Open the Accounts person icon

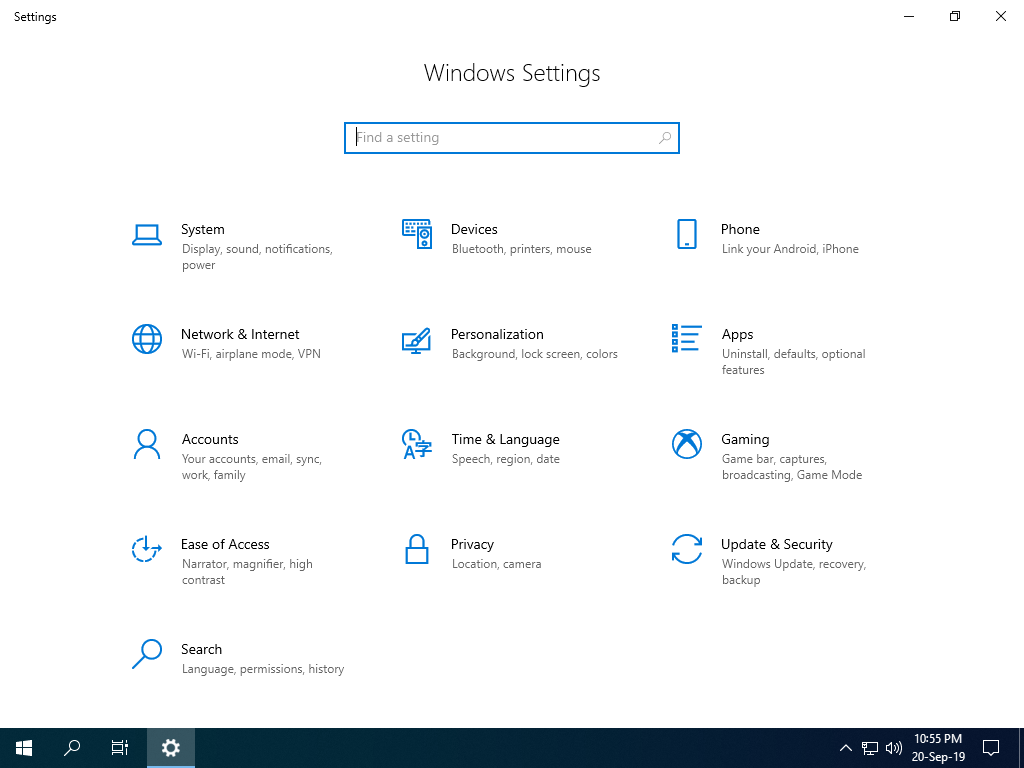(147, 444)
